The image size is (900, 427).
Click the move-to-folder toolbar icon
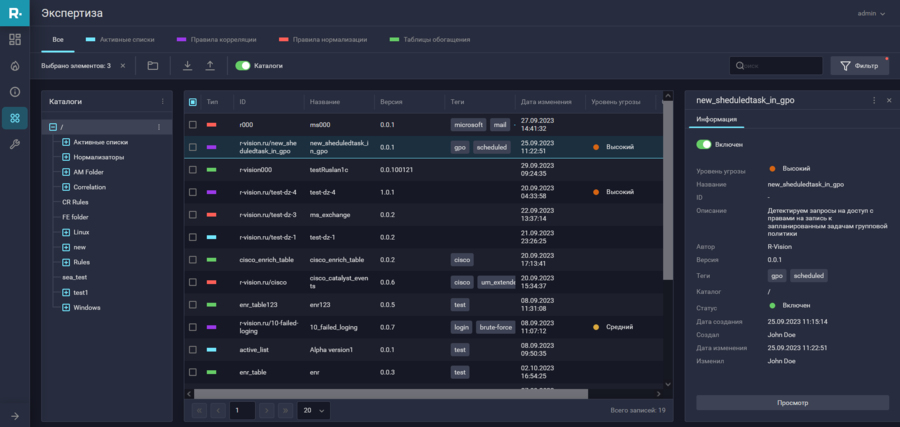point(153,66)
